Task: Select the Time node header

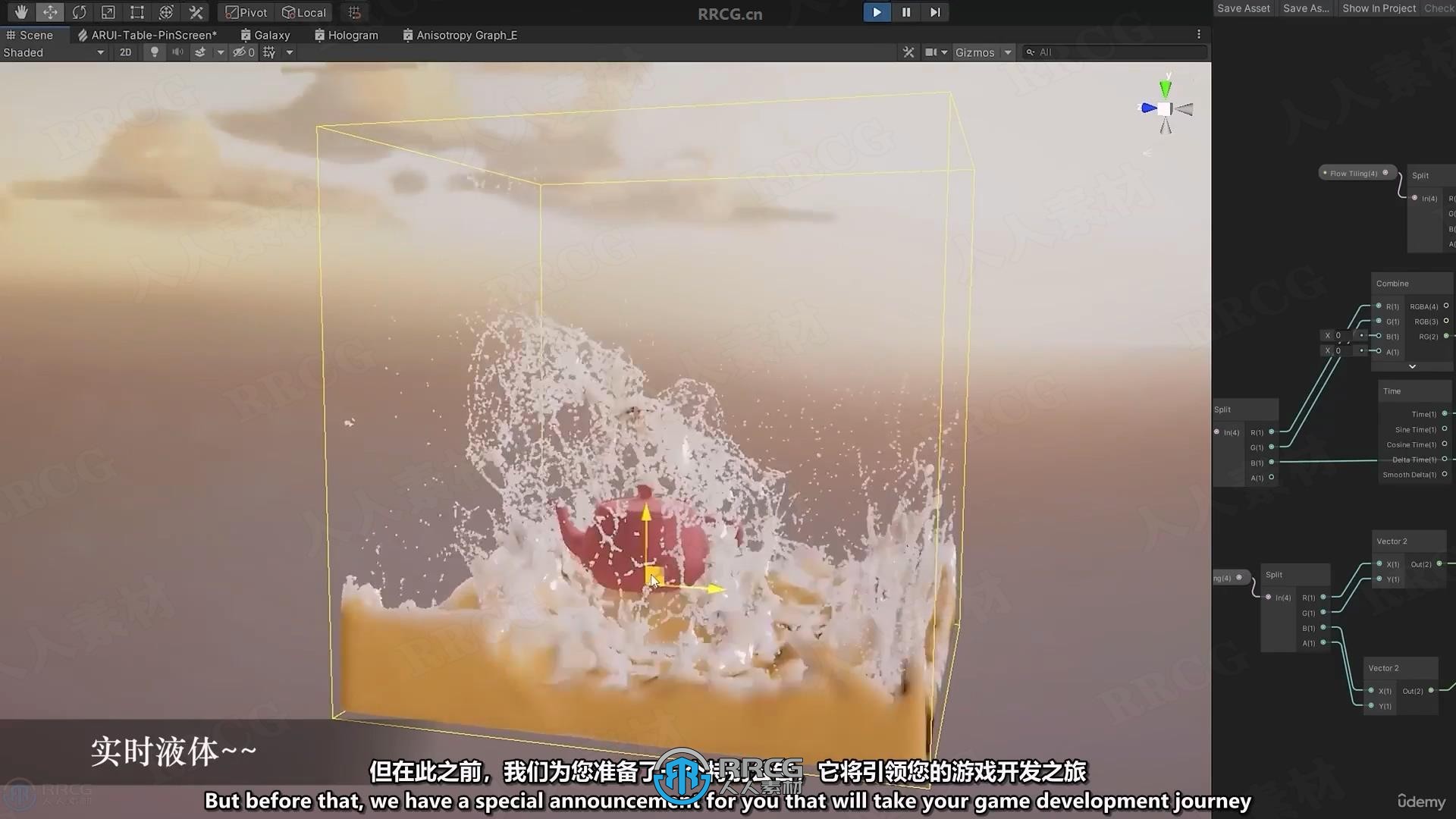Action: (x=1414, y=391)
